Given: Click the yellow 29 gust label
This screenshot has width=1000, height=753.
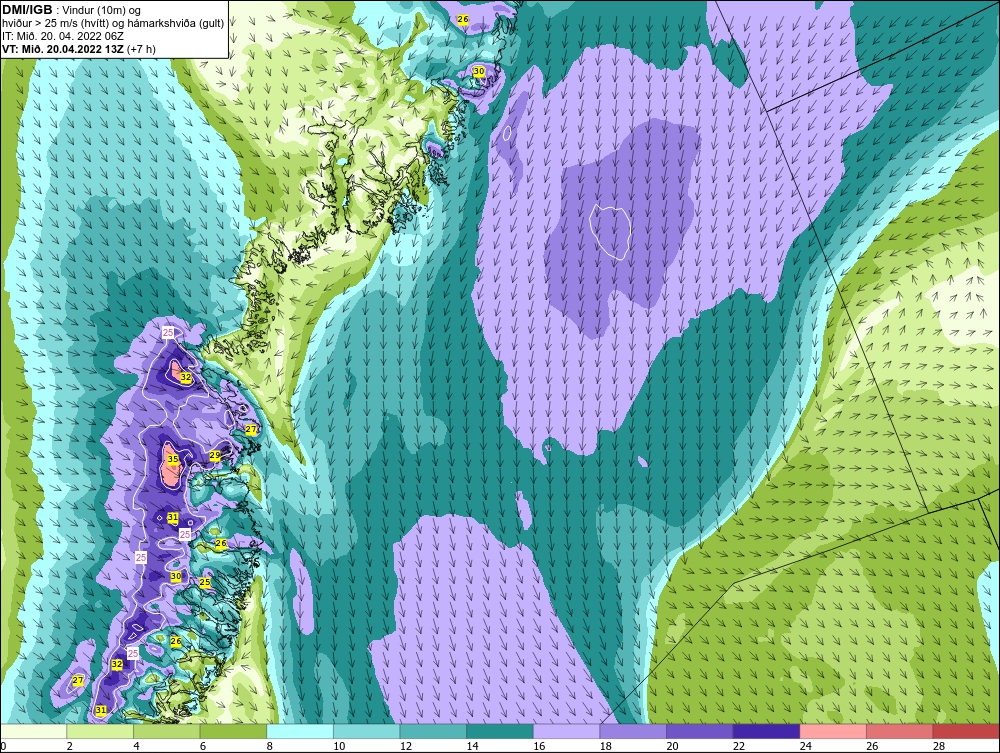Looking at the screenshot, I should [215, 455].
